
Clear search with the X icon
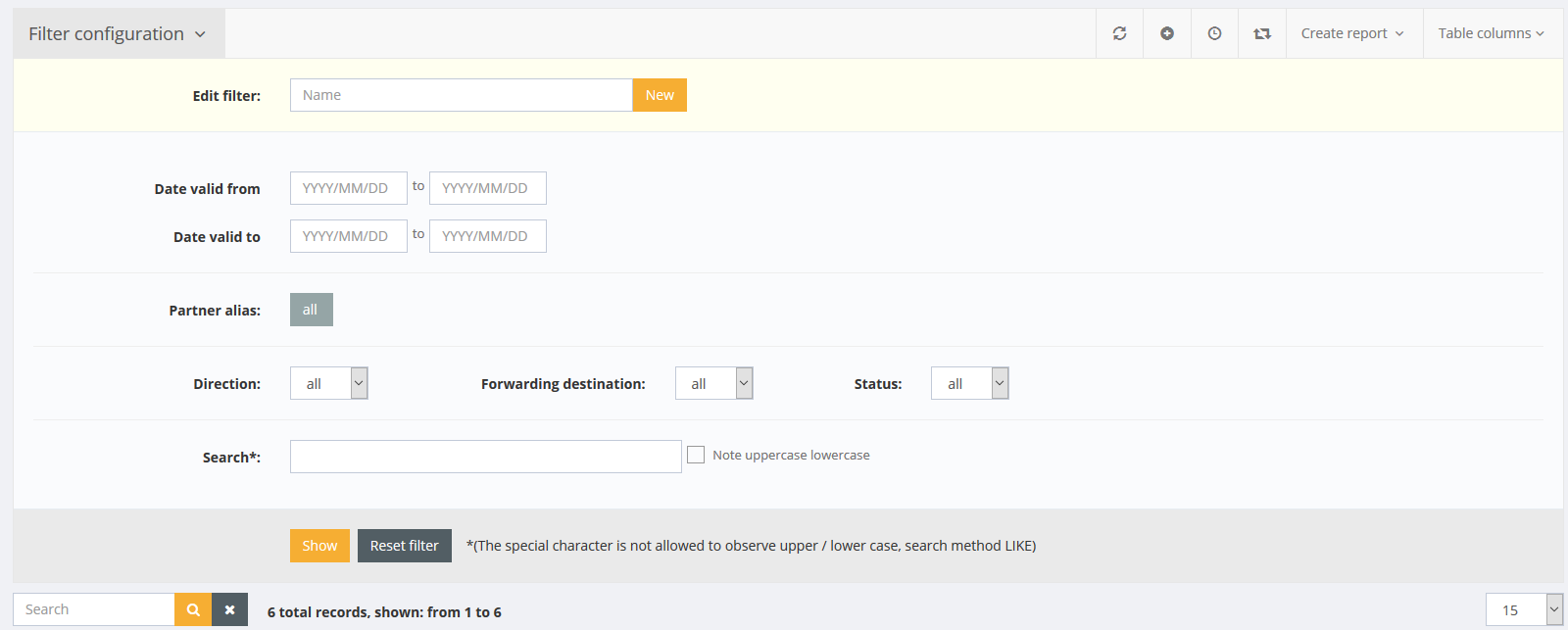(229, 609)
